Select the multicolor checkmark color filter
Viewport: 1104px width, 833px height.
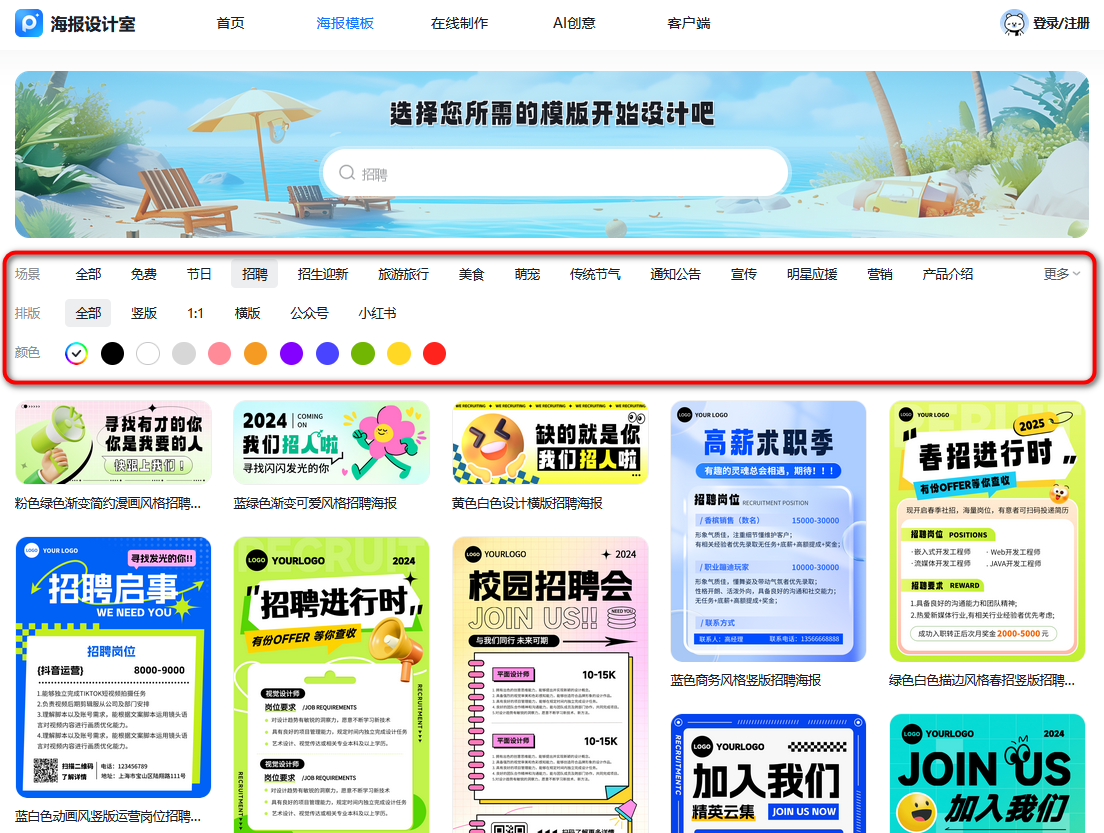click(x=77, y=353)
